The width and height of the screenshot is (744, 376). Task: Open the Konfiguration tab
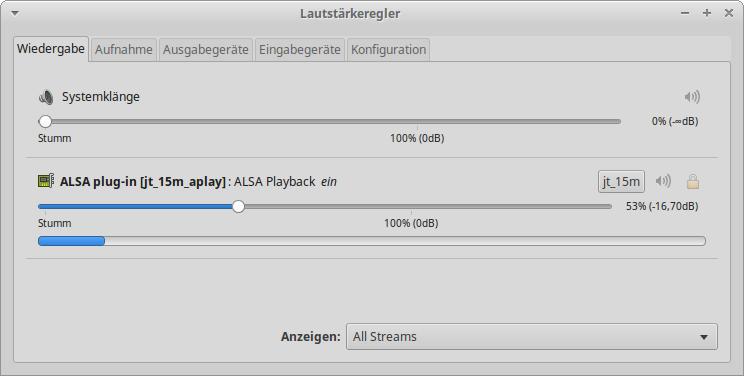coord(388,50)
